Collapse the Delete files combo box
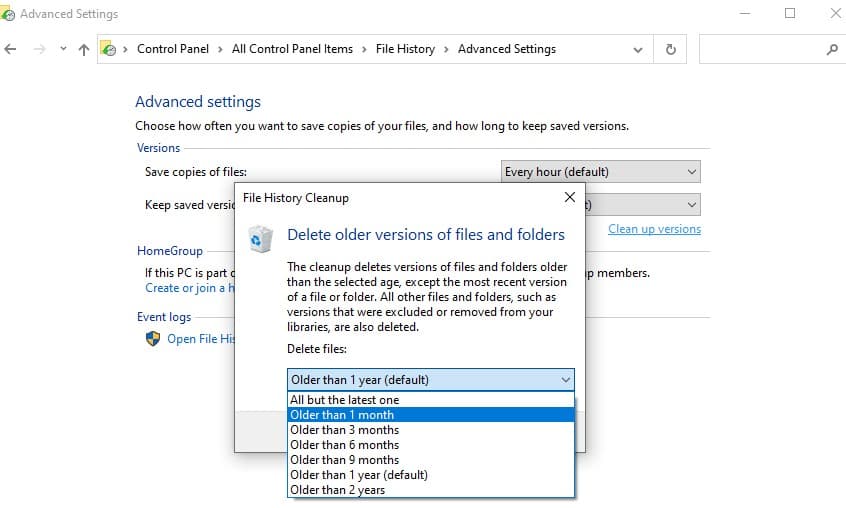This screenshot has height=508, width=846. 566,380
